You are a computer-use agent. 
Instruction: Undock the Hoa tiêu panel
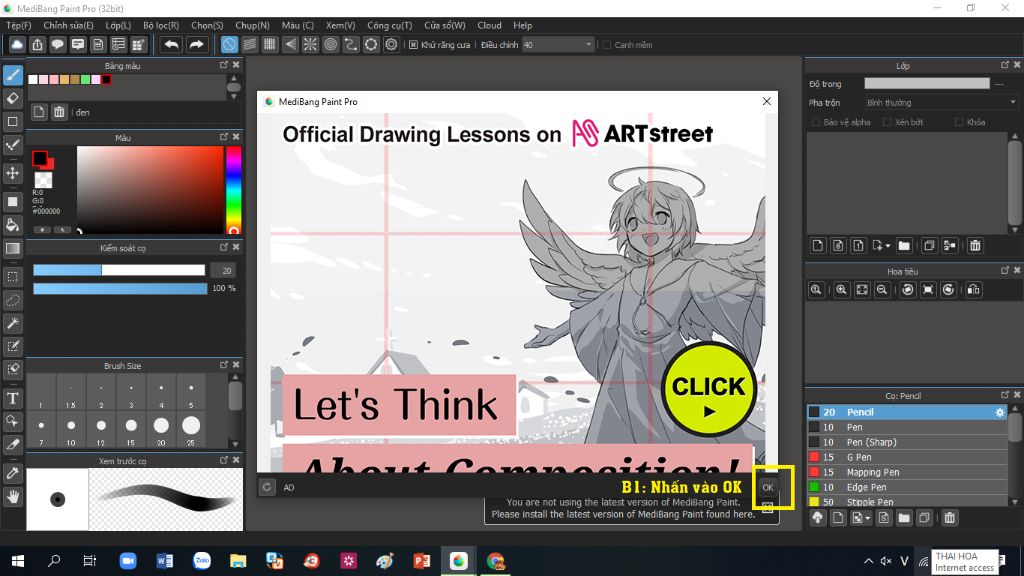pyautogui.click(x=1005, y=270)
